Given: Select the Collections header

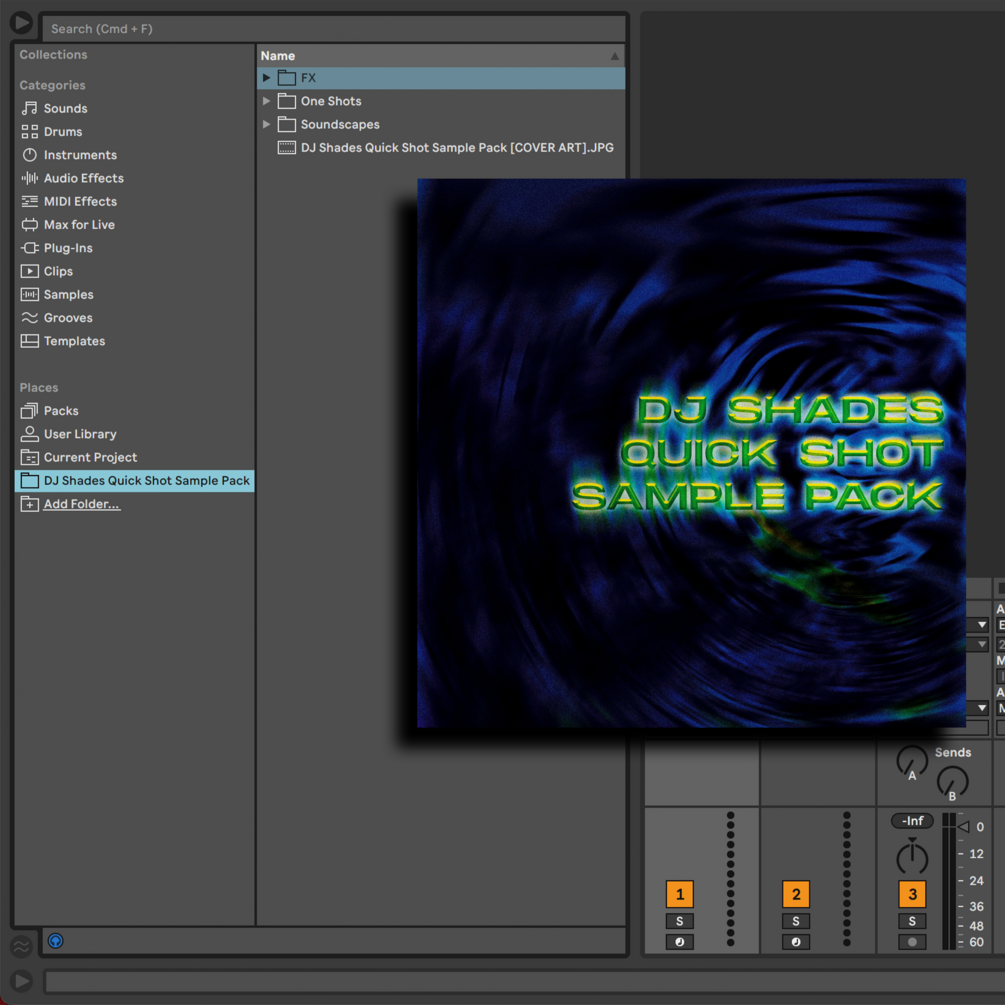Looking at the screenshot, I should pos(53,55).
